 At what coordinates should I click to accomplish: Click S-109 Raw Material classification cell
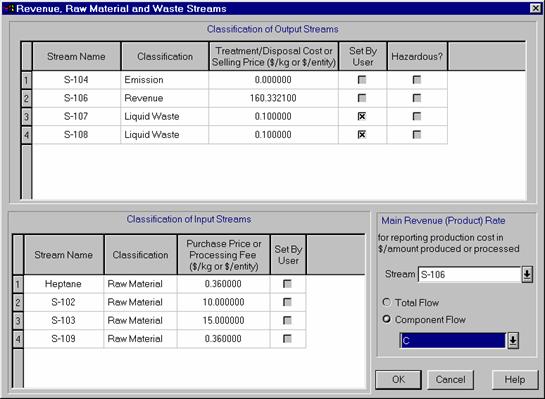(140, 339)
